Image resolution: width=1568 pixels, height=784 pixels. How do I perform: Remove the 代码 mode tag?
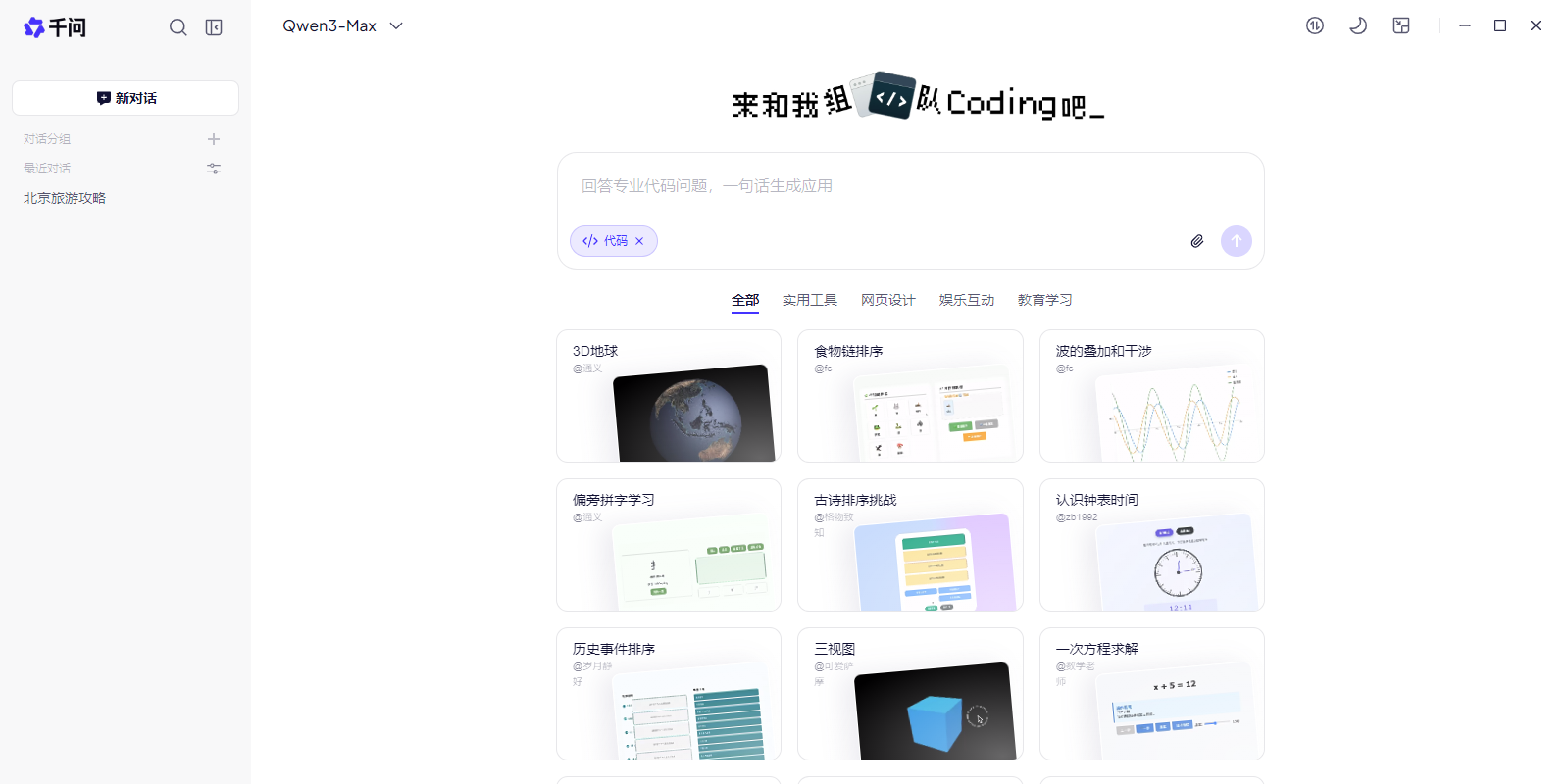[x=639, y=241]
